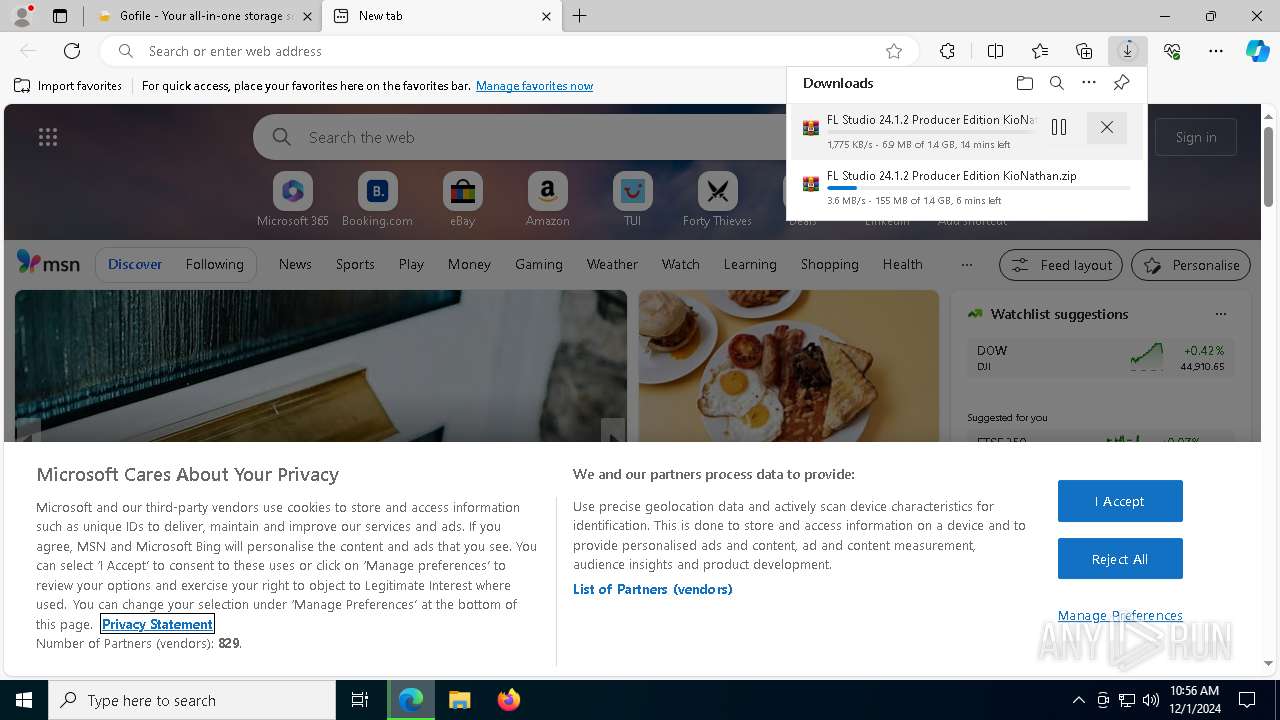
Task: Click the Downloads toolbar button
Action: click(x=1128, y=51)
